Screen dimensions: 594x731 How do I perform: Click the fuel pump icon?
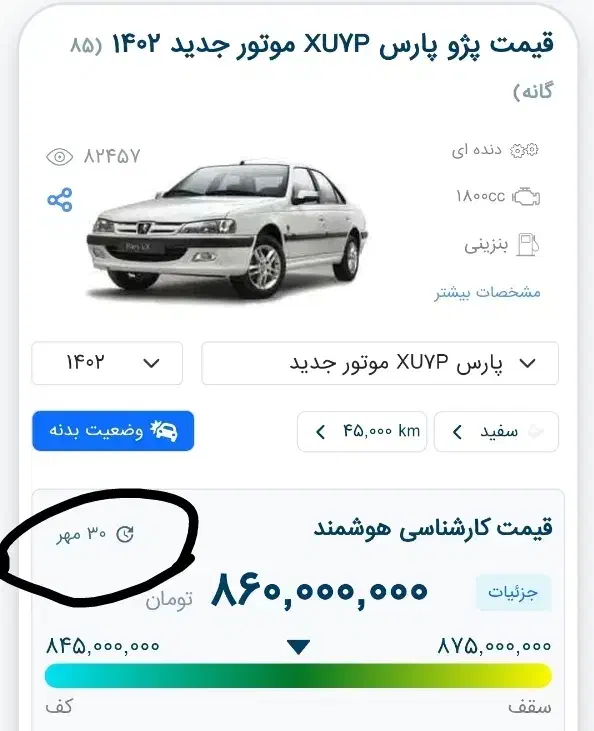click(528, 245)
